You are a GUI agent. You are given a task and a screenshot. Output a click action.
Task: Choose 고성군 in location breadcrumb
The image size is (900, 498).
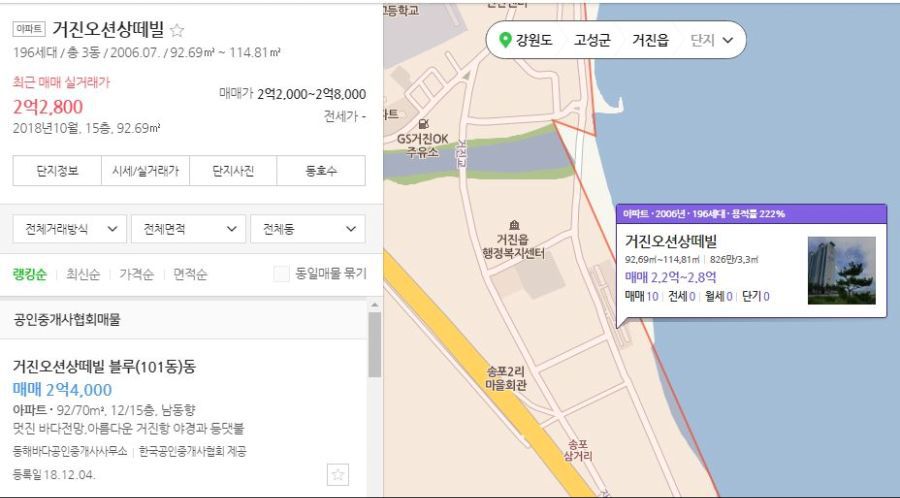[592, 40]
